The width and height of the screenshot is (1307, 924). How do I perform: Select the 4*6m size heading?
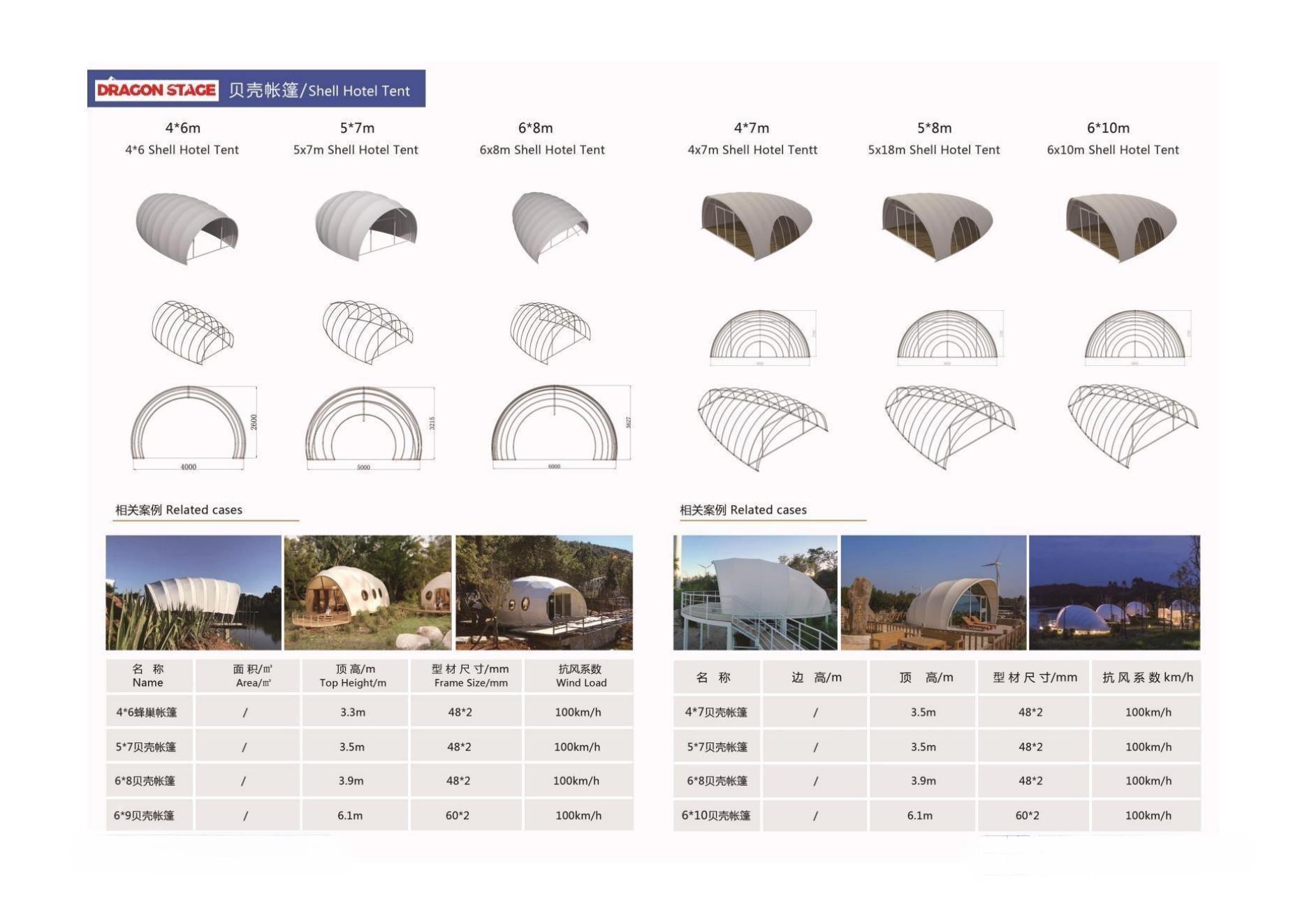183,128
